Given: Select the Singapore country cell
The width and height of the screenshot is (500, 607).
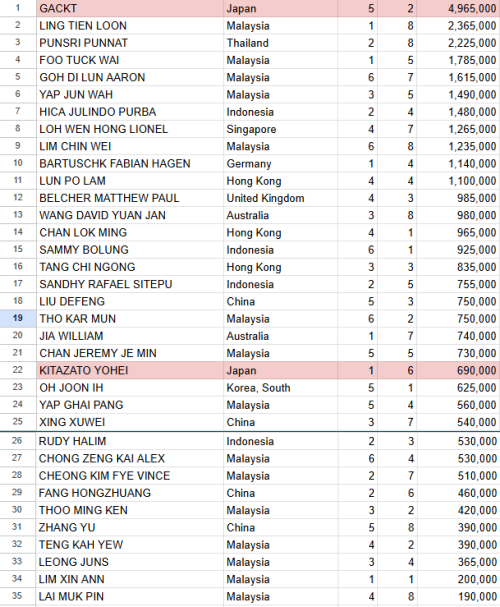Looking at the screenshot, I should click(x=281, y=129).
